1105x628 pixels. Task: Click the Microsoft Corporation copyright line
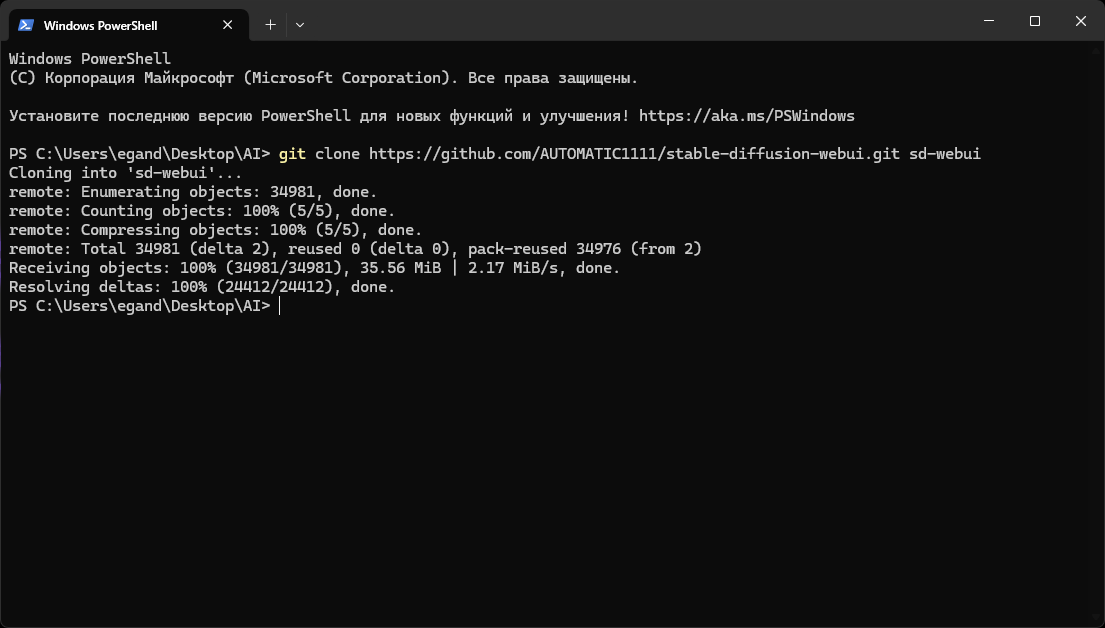[323, 78]
